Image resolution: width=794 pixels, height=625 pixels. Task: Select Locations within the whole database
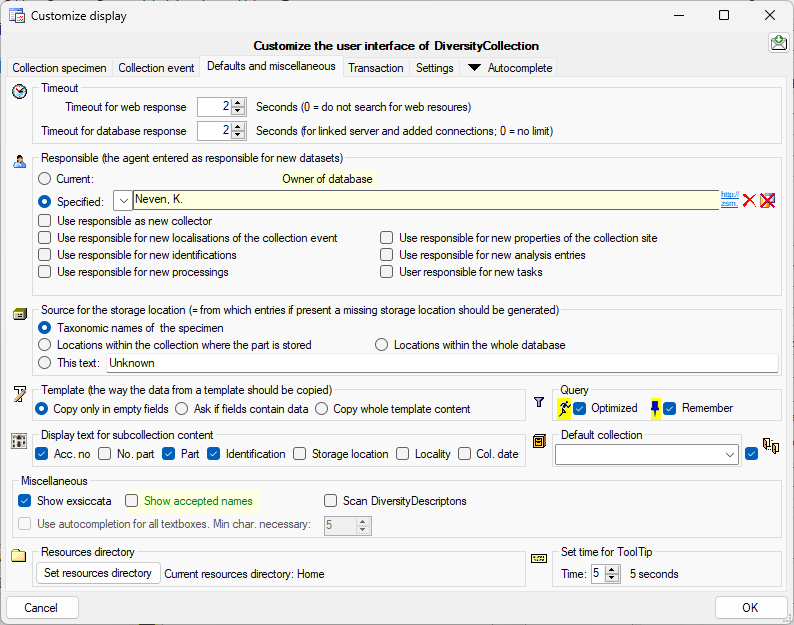click(381, 345)
